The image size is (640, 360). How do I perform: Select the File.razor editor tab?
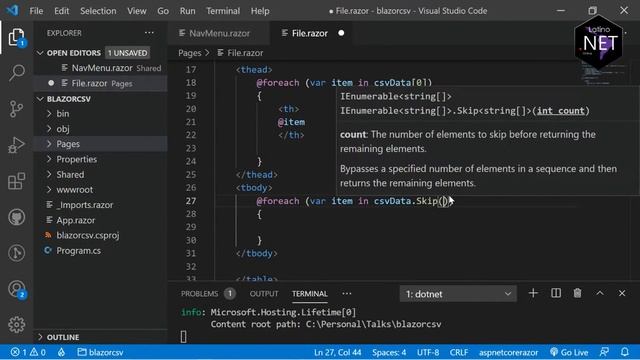(x=310, y=33)
